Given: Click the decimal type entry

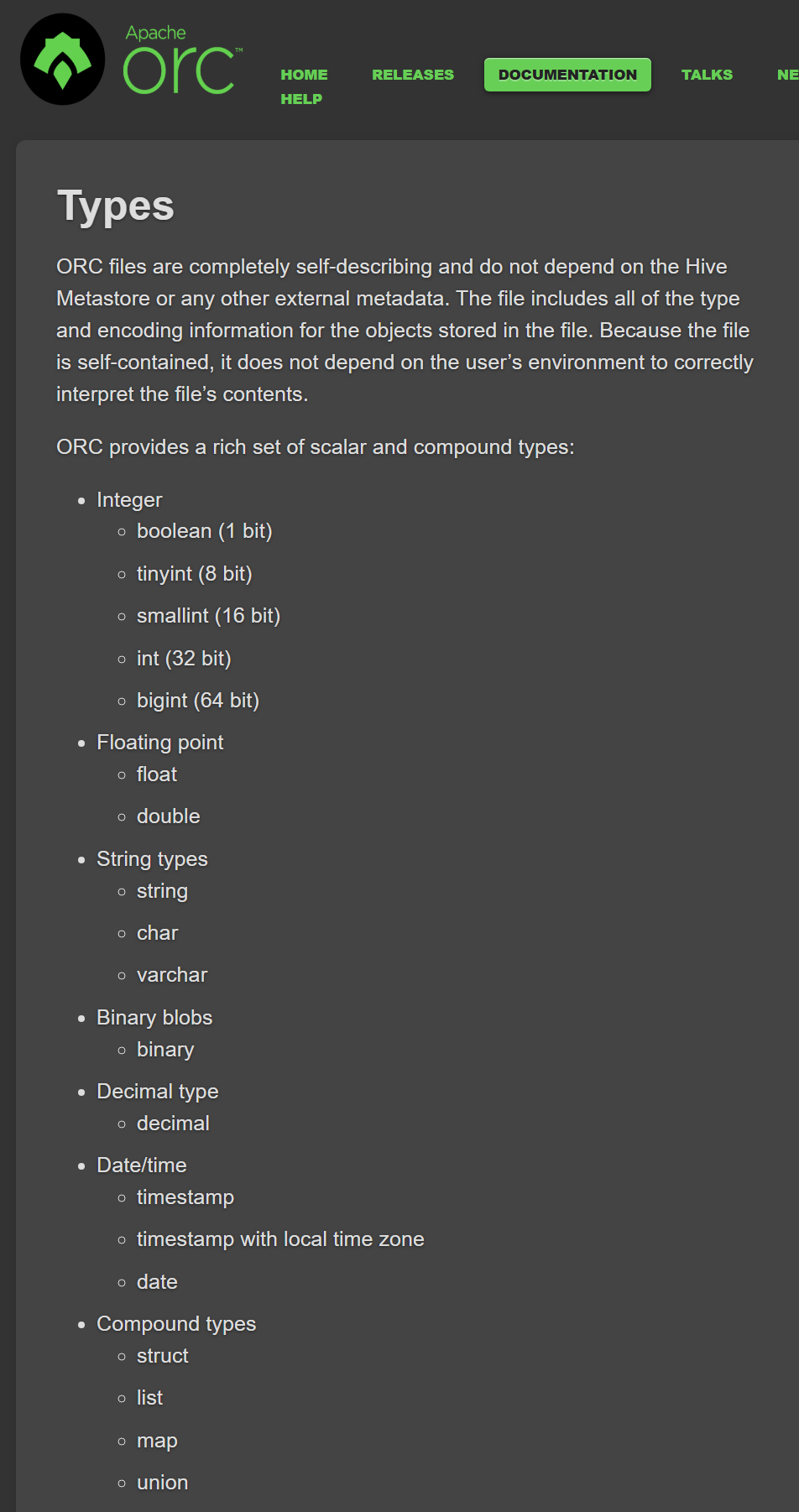Looking at the screenshot, I should pos(173,1124).
